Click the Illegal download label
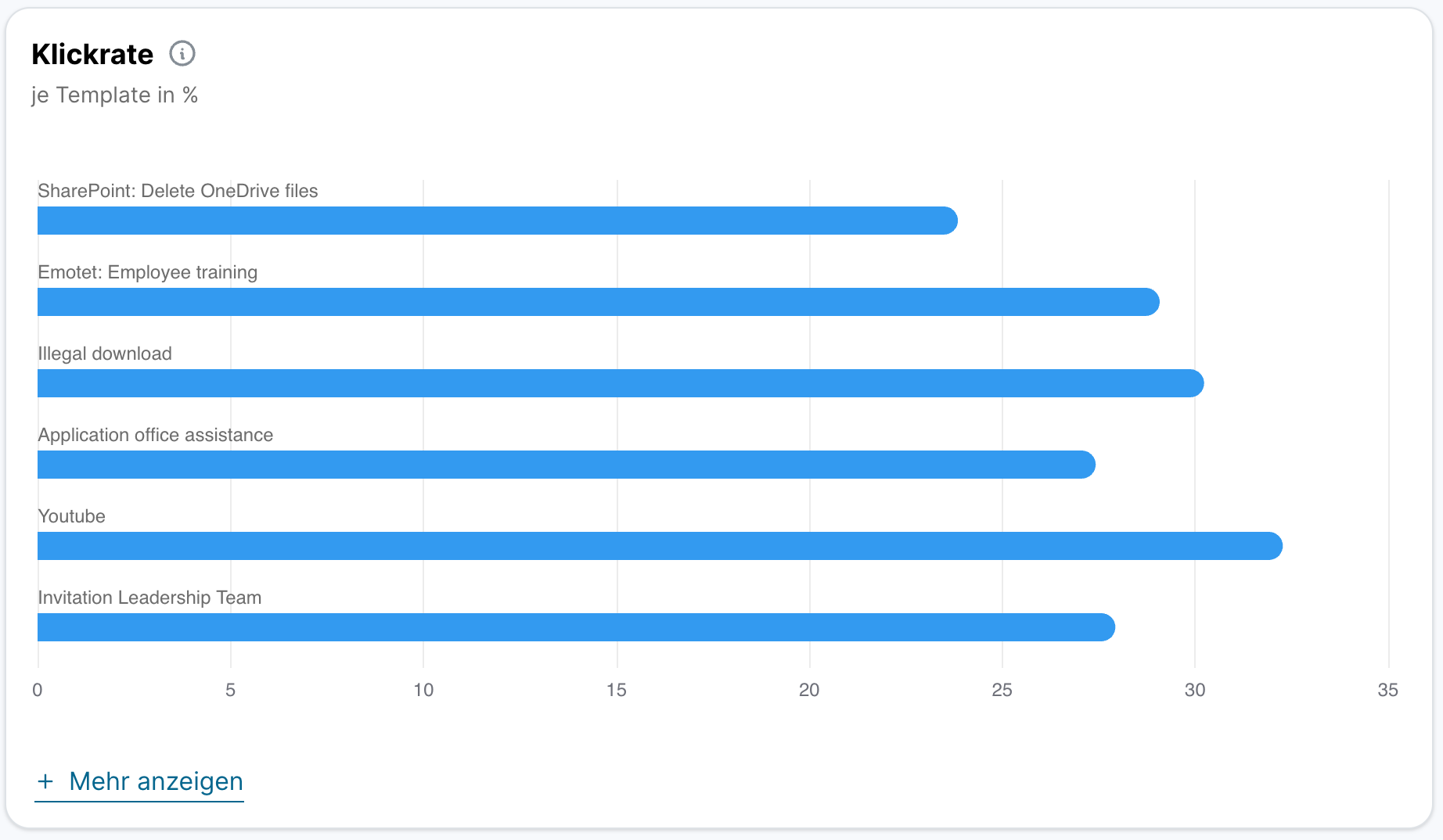Image resolution: width=1443 pixels, height=840 pixels. tap(105, 354)
